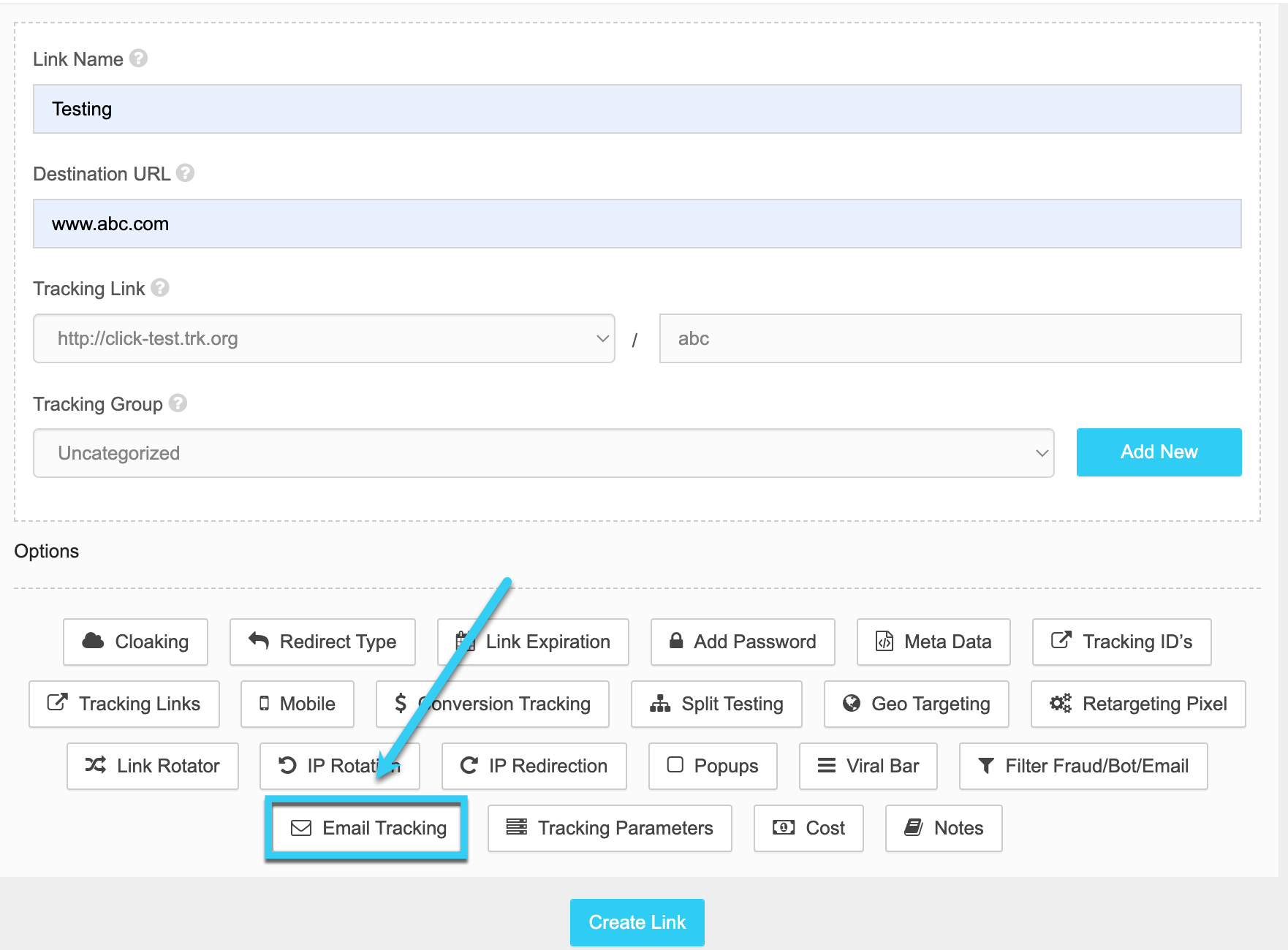Open the Add Password option
This screenshot has height=950, width=1288.
click(742, 642)
